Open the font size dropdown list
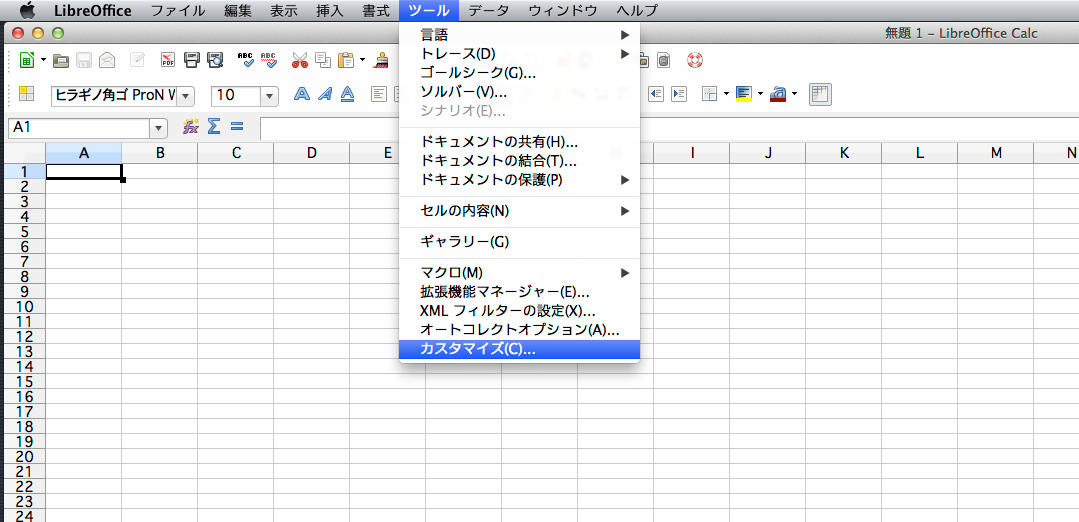1079x522 pixels. tap(269, 95)
